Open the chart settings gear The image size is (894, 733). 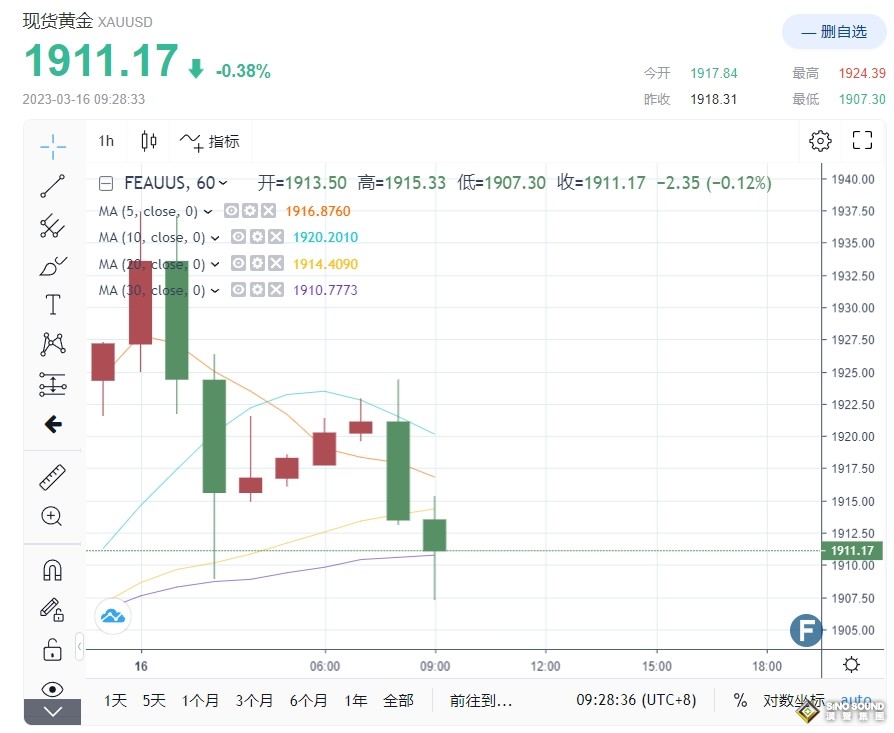click(820, 141)
